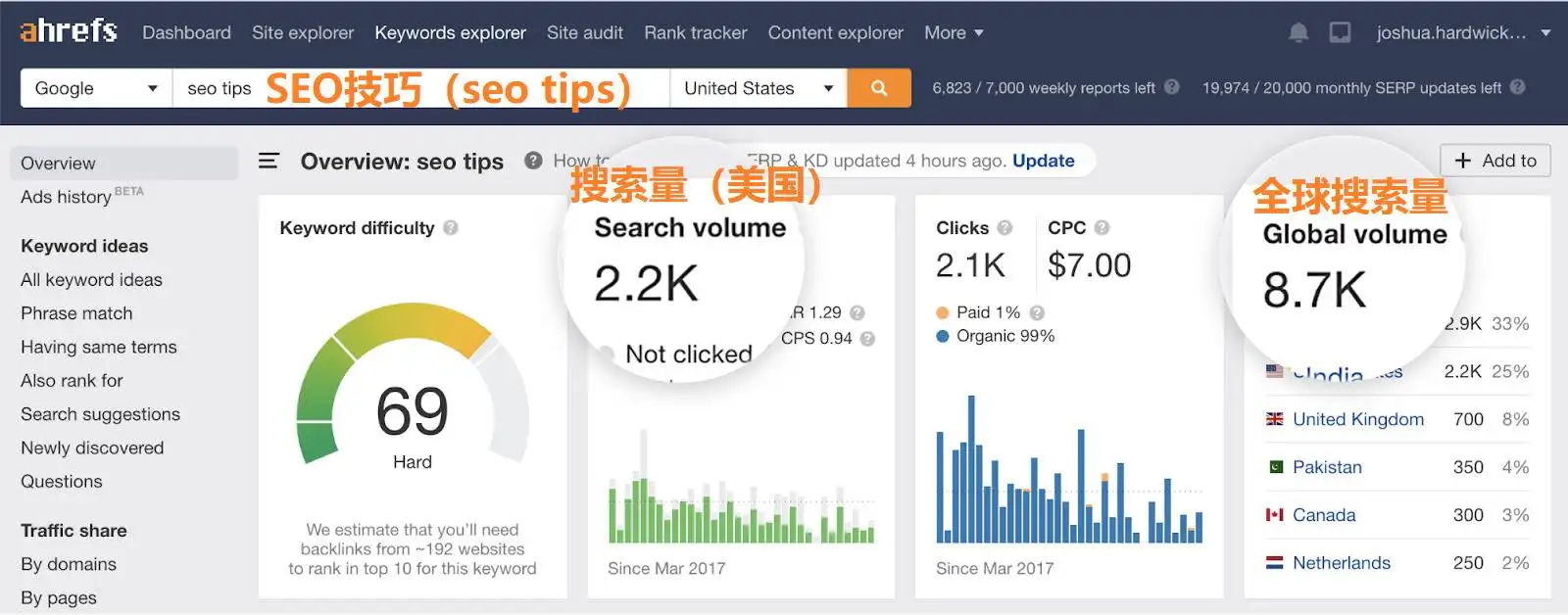This screenshot has width=1568, height=615.
Task: Open the United States country dropdown
Action: click(758, 88)
